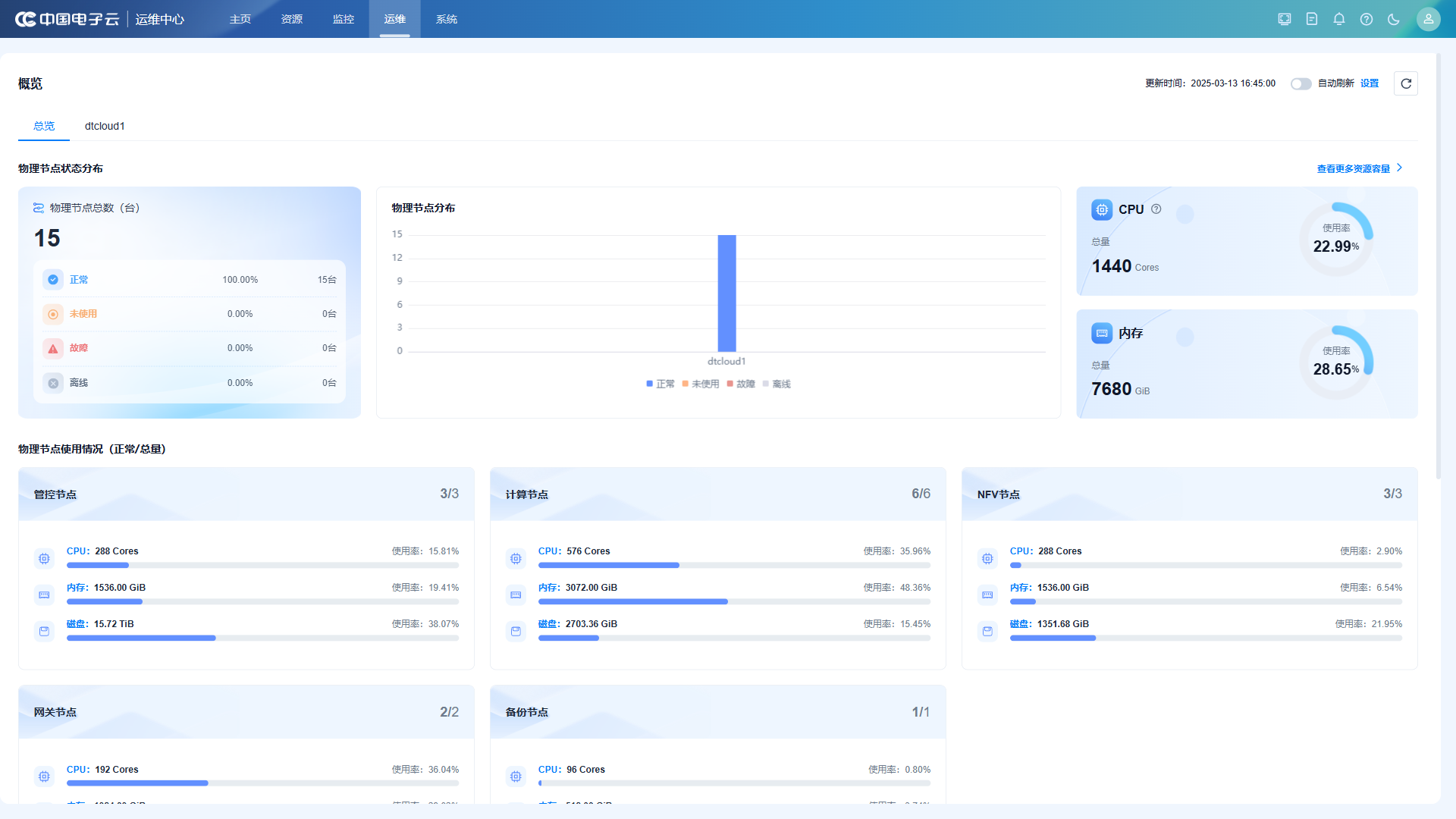Click the disk icon in the 管控节点 card
This screenshot has width=1456, height=819.
coord(44,632)
